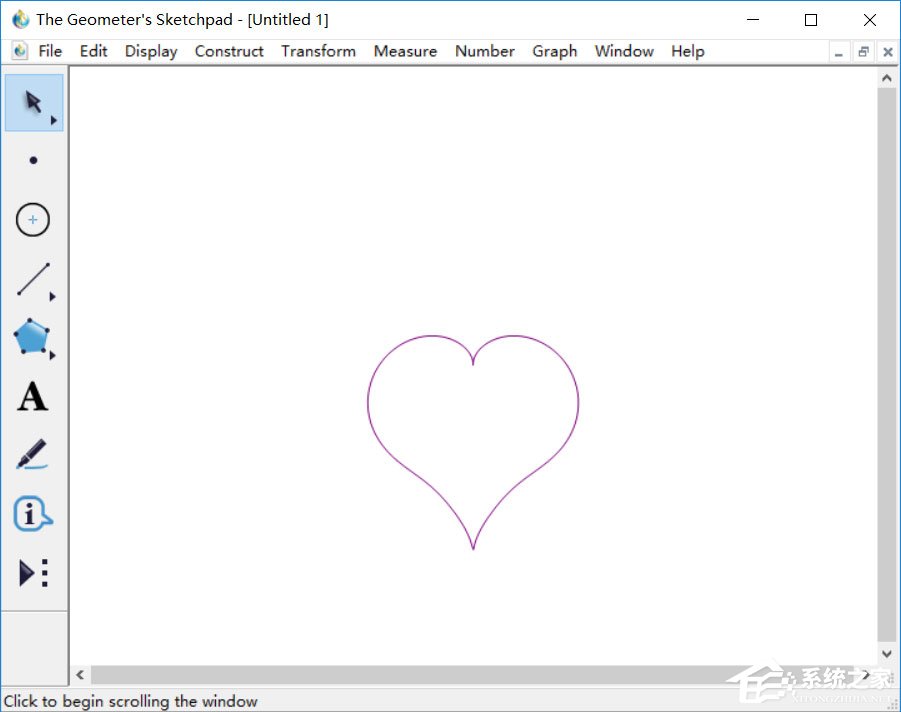This screenshot has width=901, height=712.
Task: Click the purple heart curve
Action: (368, 403)
